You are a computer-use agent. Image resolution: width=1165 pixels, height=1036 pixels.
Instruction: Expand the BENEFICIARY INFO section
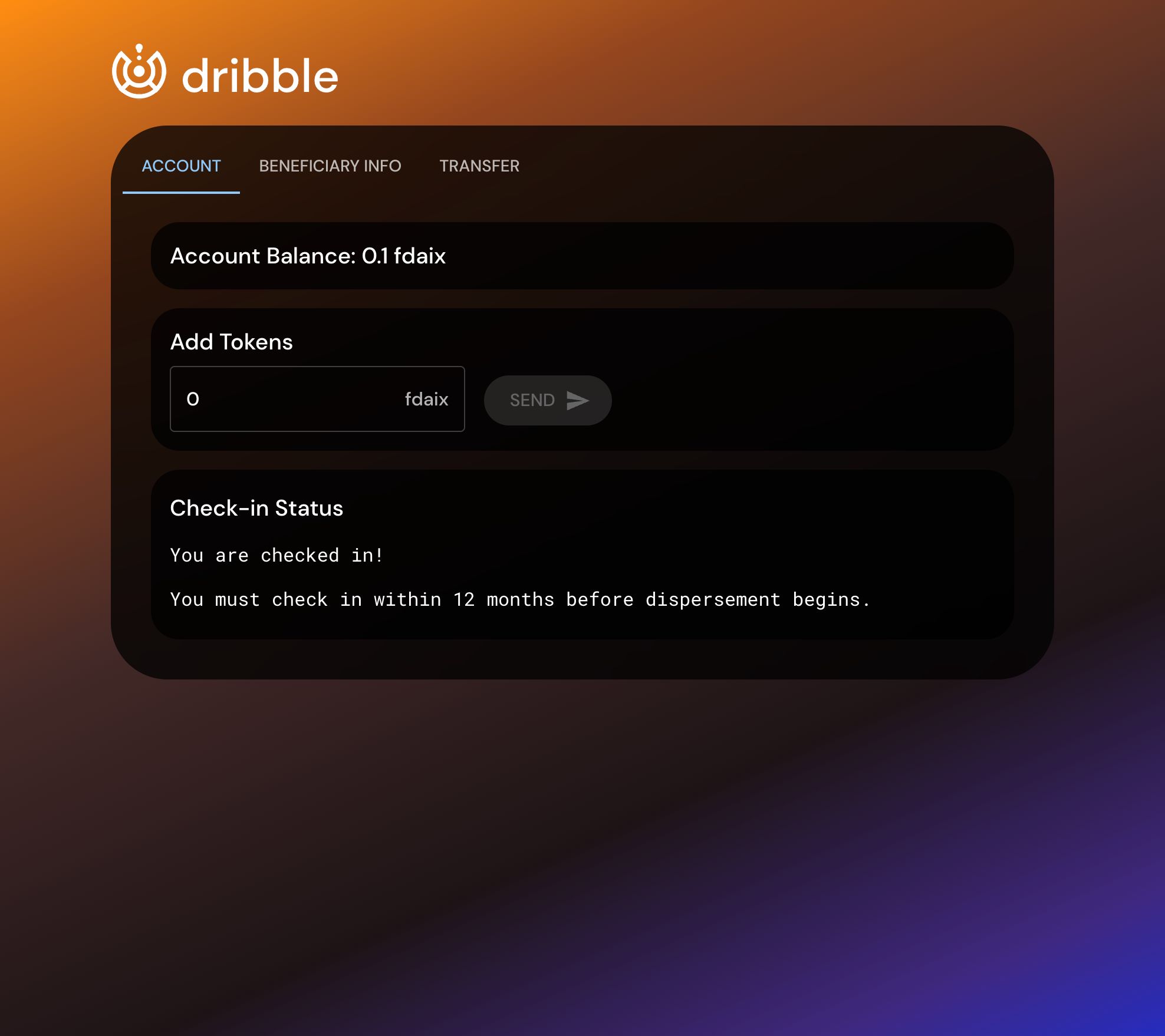click(x=330, y=165)
